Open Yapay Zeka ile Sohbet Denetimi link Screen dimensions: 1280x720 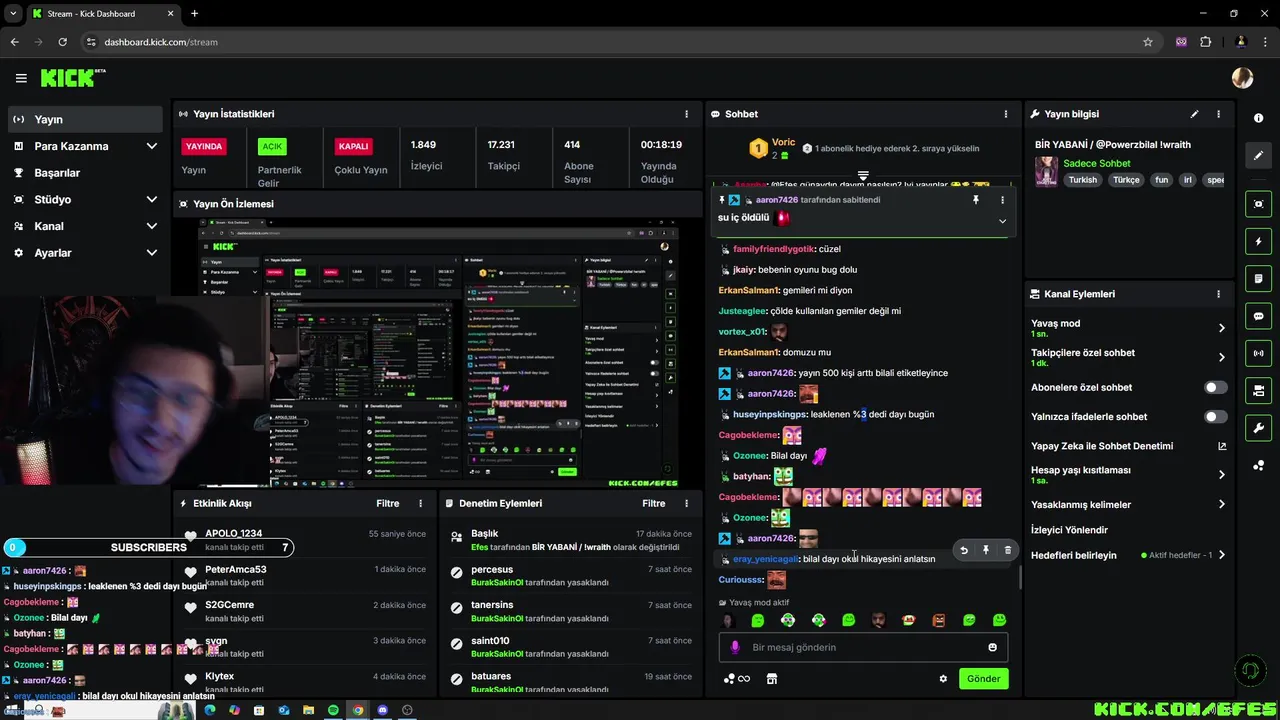[x=1128, y=446]
